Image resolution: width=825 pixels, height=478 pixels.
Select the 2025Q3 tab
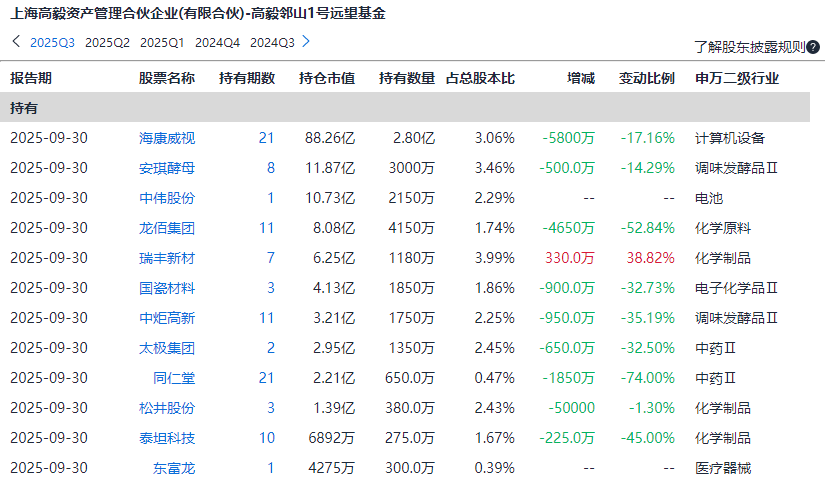52,43
